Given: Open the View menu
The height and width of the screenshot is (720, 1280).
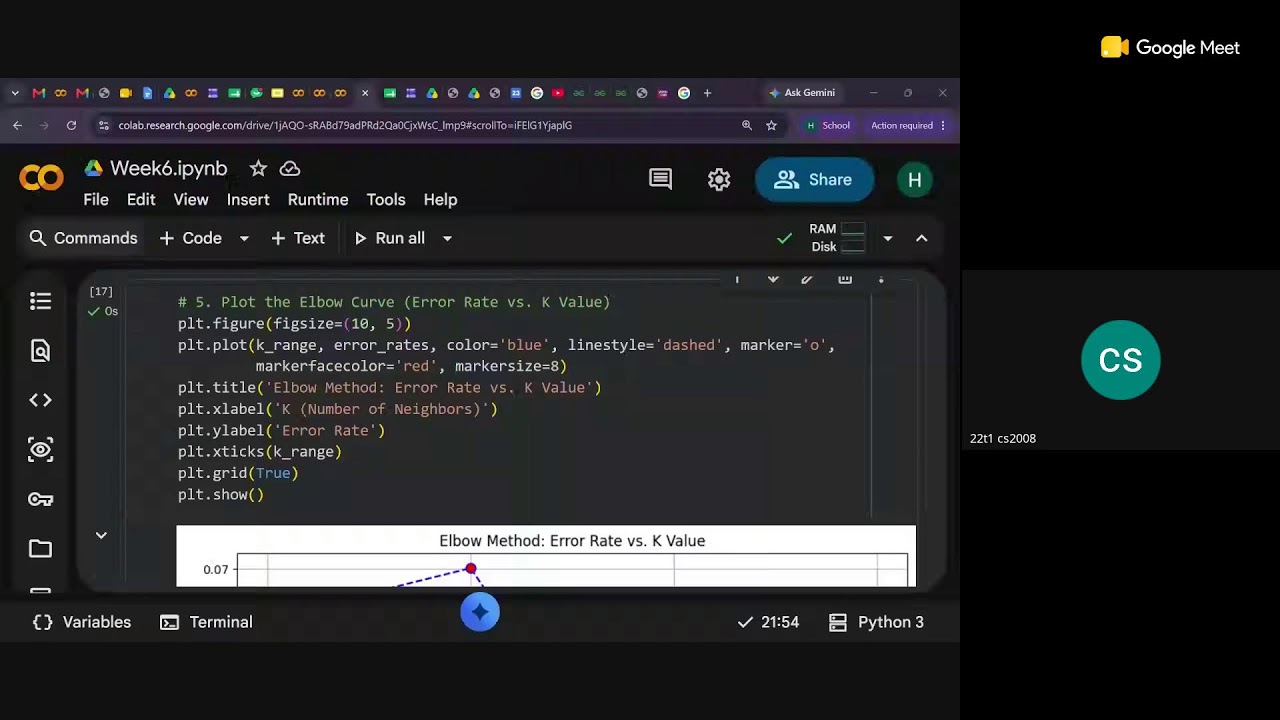Looking at the screenshot, I should [191, 199].
